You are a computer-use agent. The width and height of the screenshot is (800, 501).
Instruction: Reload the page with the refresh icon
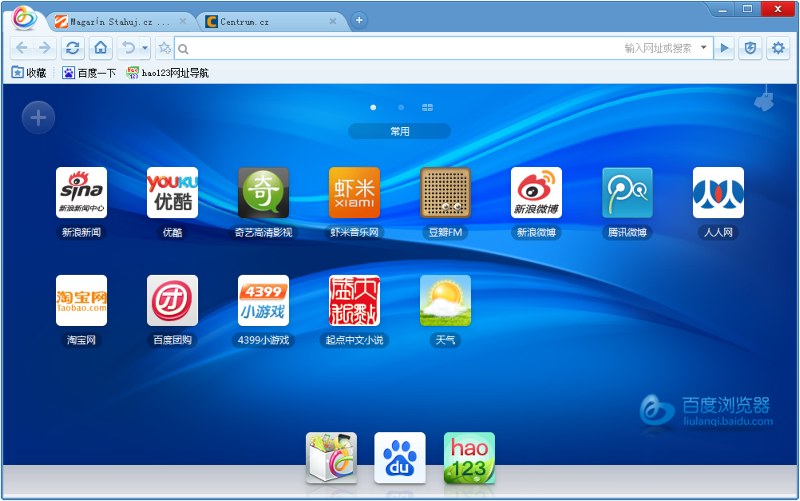[72, 48]
